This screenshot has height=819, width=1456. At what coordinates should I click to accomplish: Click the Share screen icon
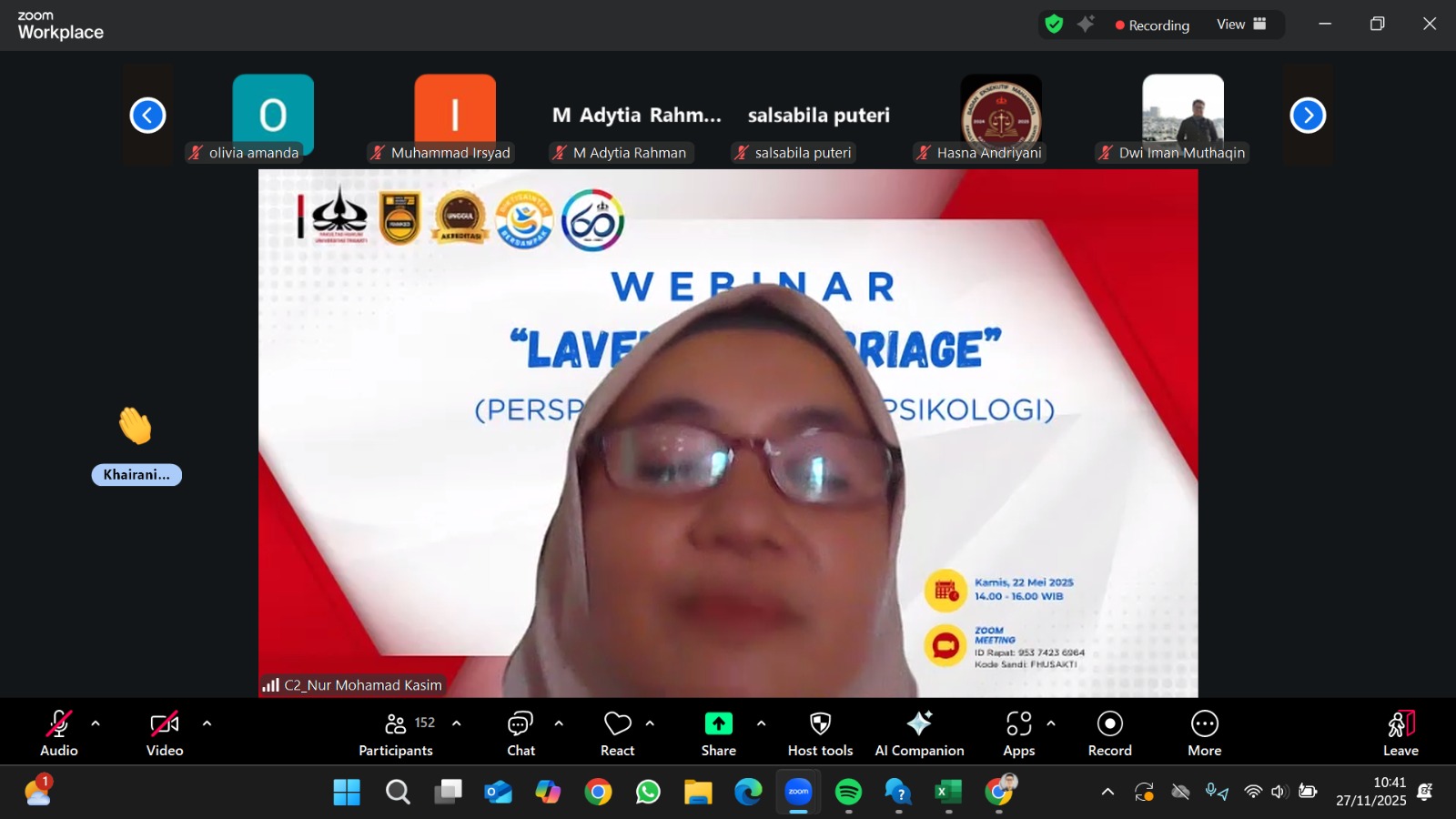pos(718,724)
